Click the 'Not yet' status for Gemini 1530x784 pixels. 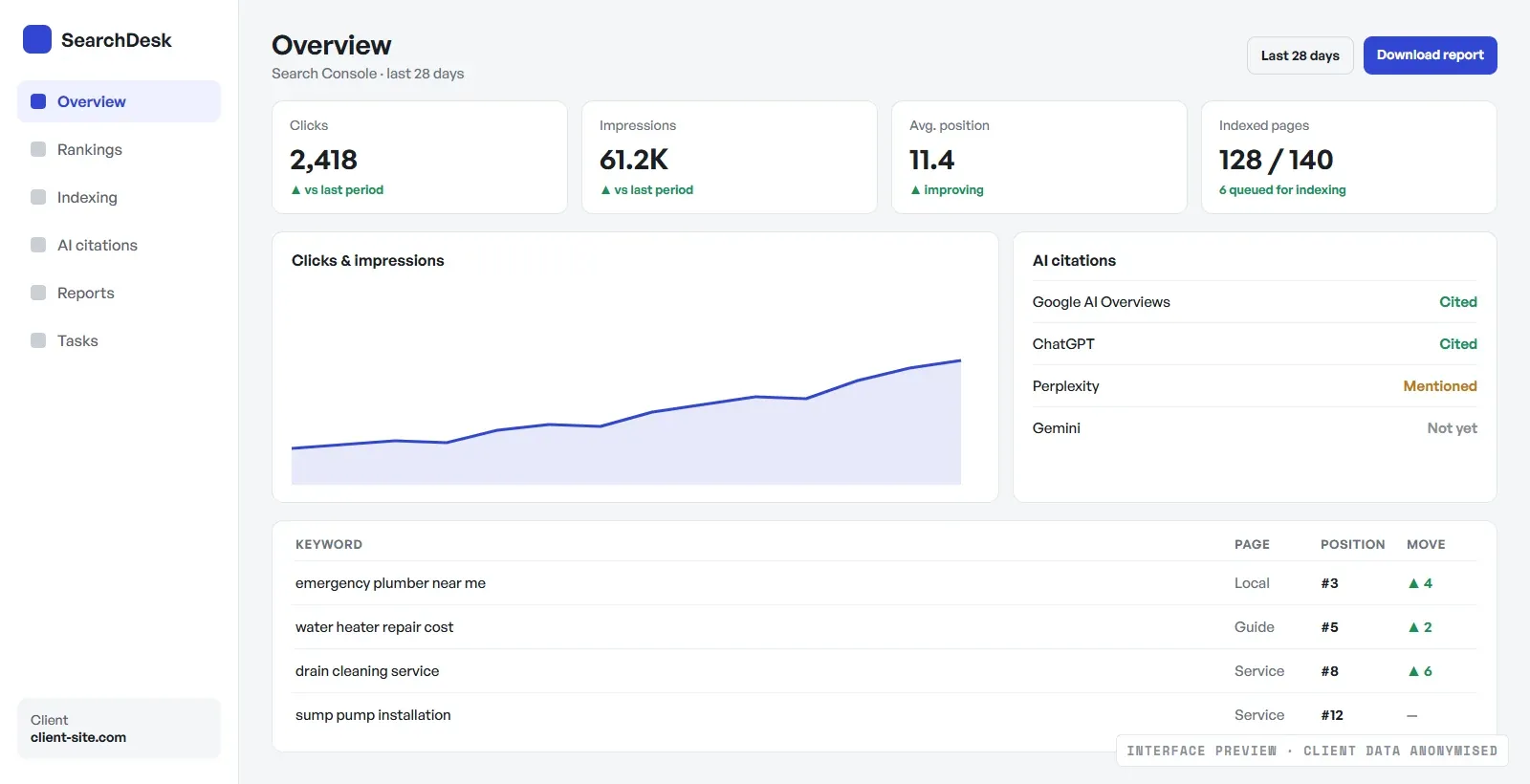coord(1452,428)
